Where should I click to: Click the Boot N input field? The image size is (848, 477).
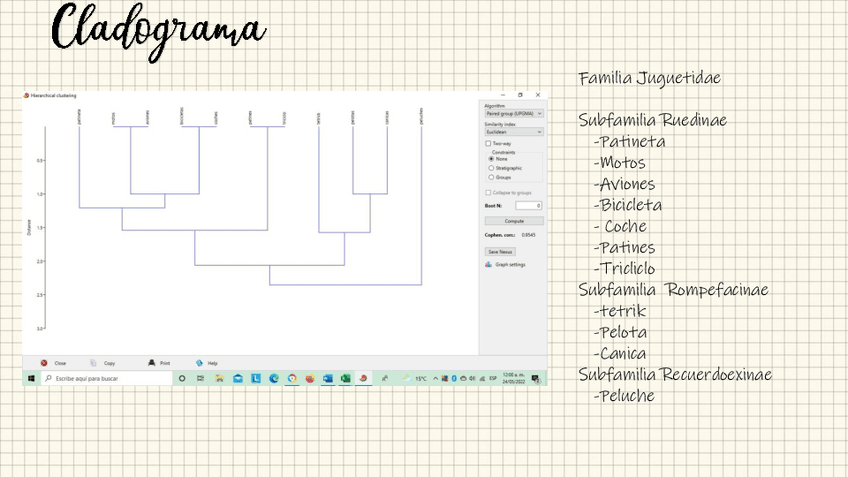(529, 205)
